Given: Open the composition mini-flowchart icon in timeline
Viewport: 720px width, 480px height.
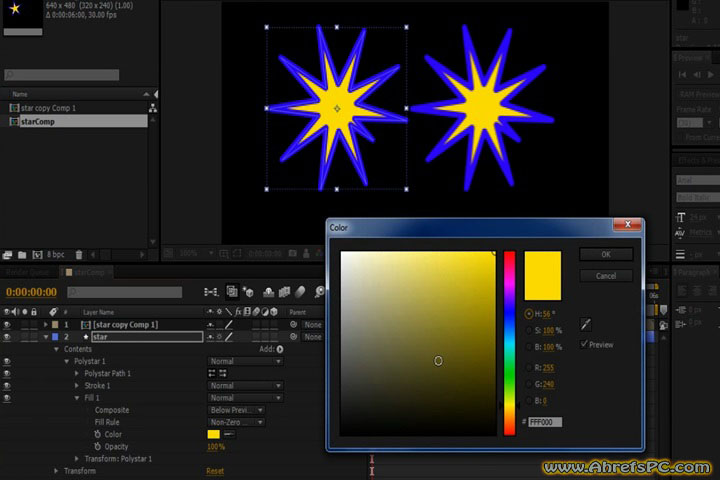Looking at the screenshot, I should [211, 292].
